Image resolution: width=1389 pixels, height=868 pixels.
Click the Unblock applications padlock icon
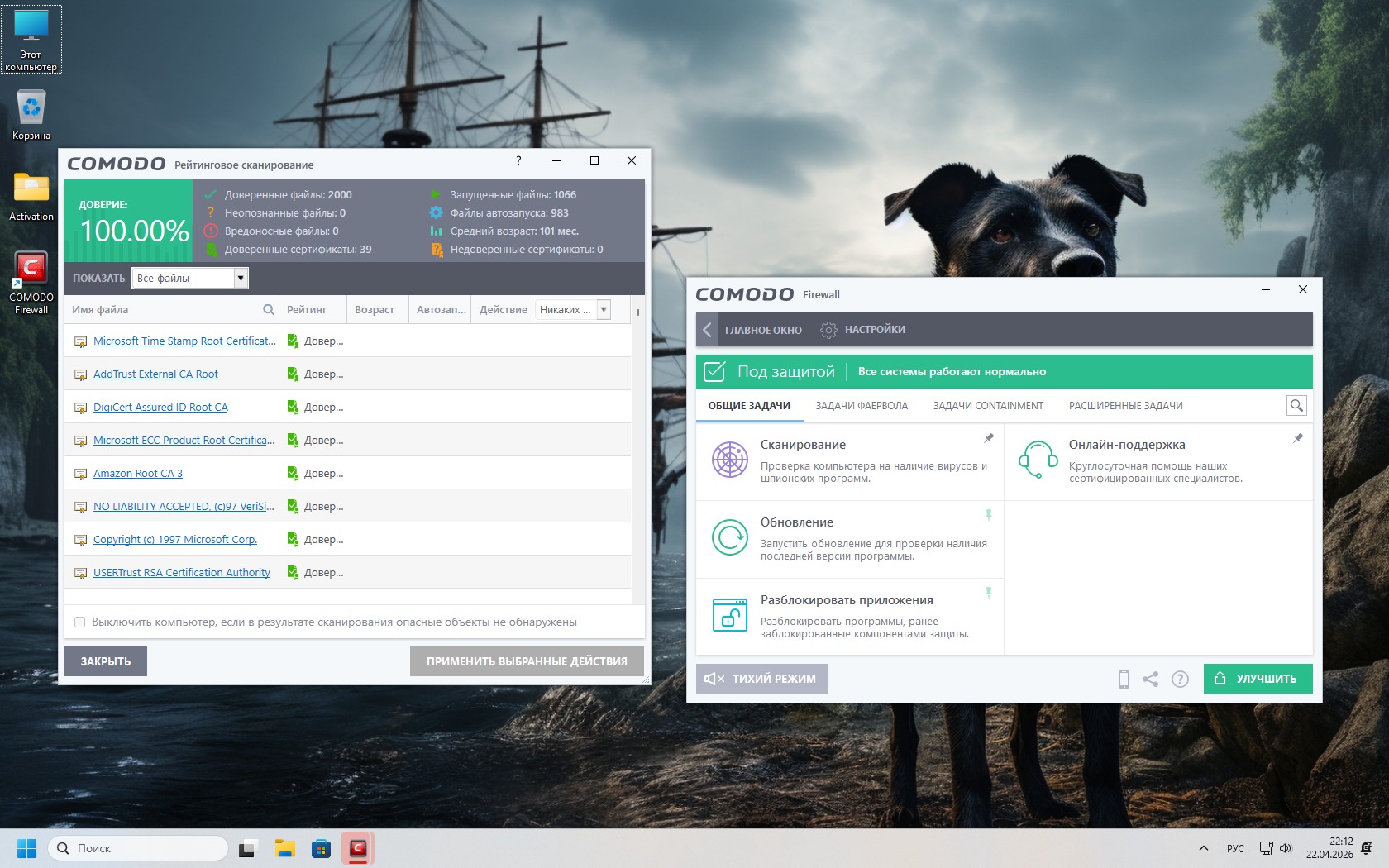pyautogui.click(x=730, y=615)
